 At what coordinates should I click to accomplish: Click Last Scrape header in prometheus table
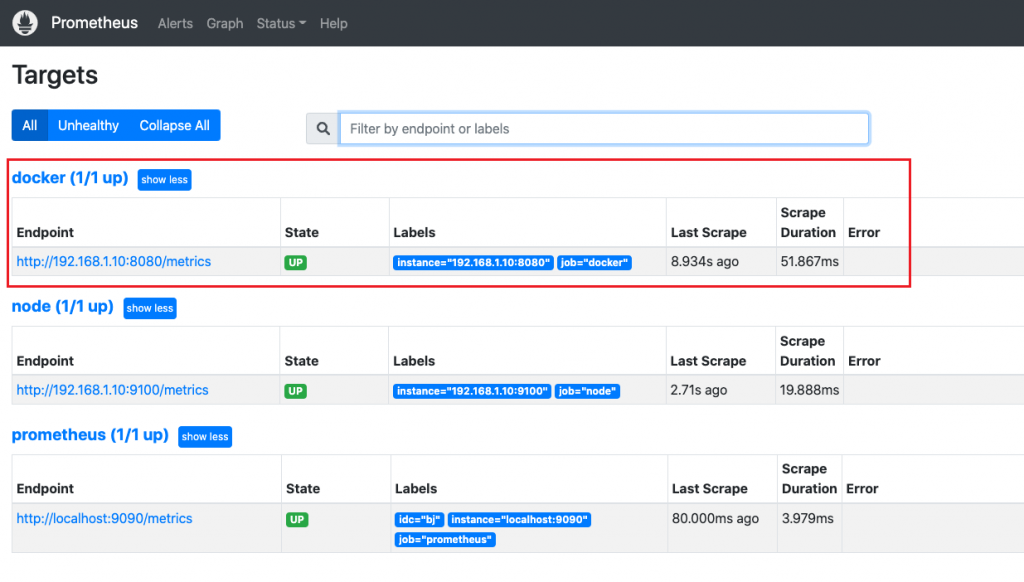pyautogui.click(x=709, y=489)
